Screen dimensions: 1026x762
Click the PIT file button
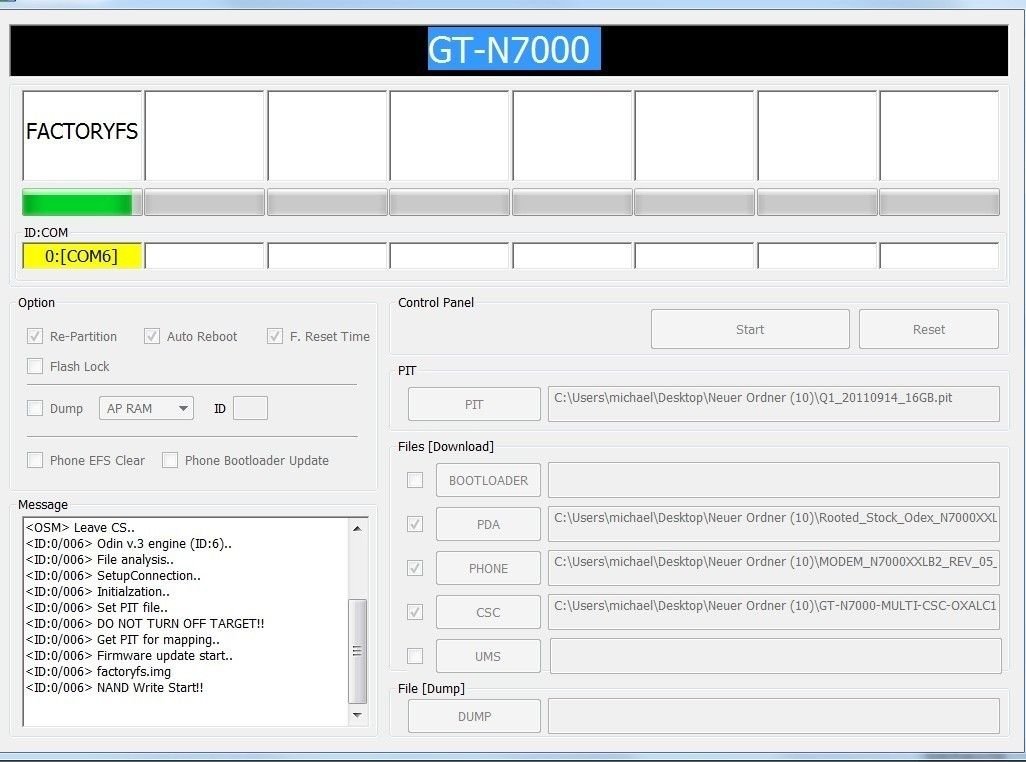pyautogui.click(x=474, y=404)
